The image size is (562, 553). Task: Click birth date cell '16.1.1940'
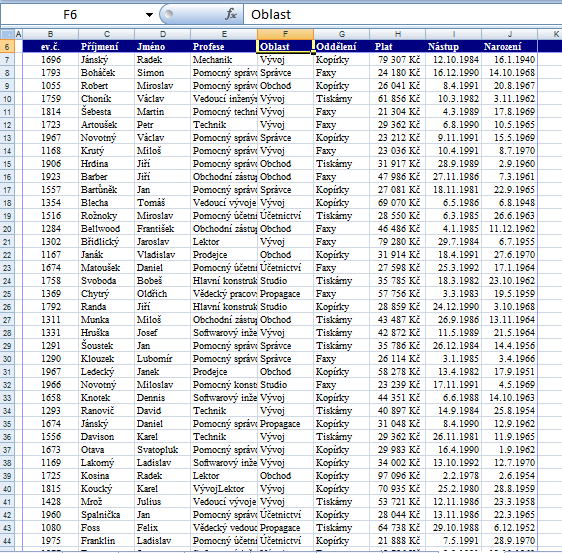[509, 59]
